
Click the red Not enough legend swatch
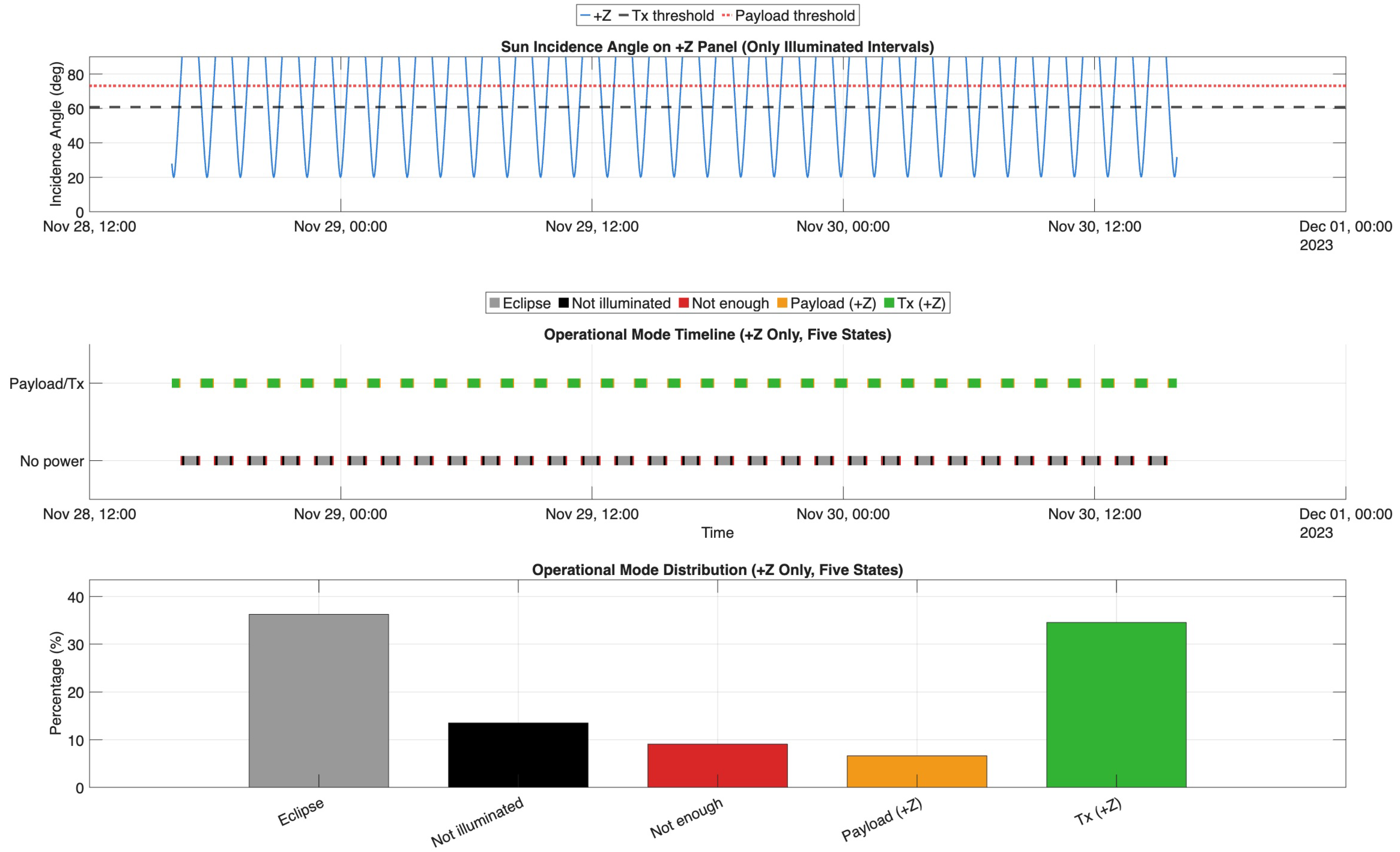(x=684, y=303)
